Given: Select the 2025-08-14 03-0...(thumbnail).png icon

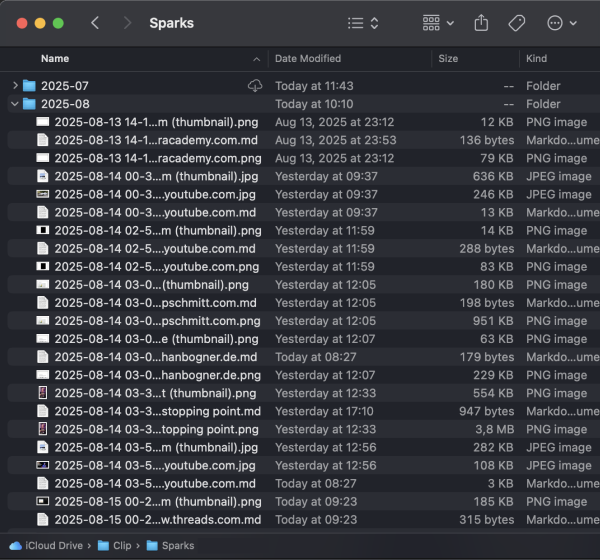Looking at the screenshot, I should point(42,284).
